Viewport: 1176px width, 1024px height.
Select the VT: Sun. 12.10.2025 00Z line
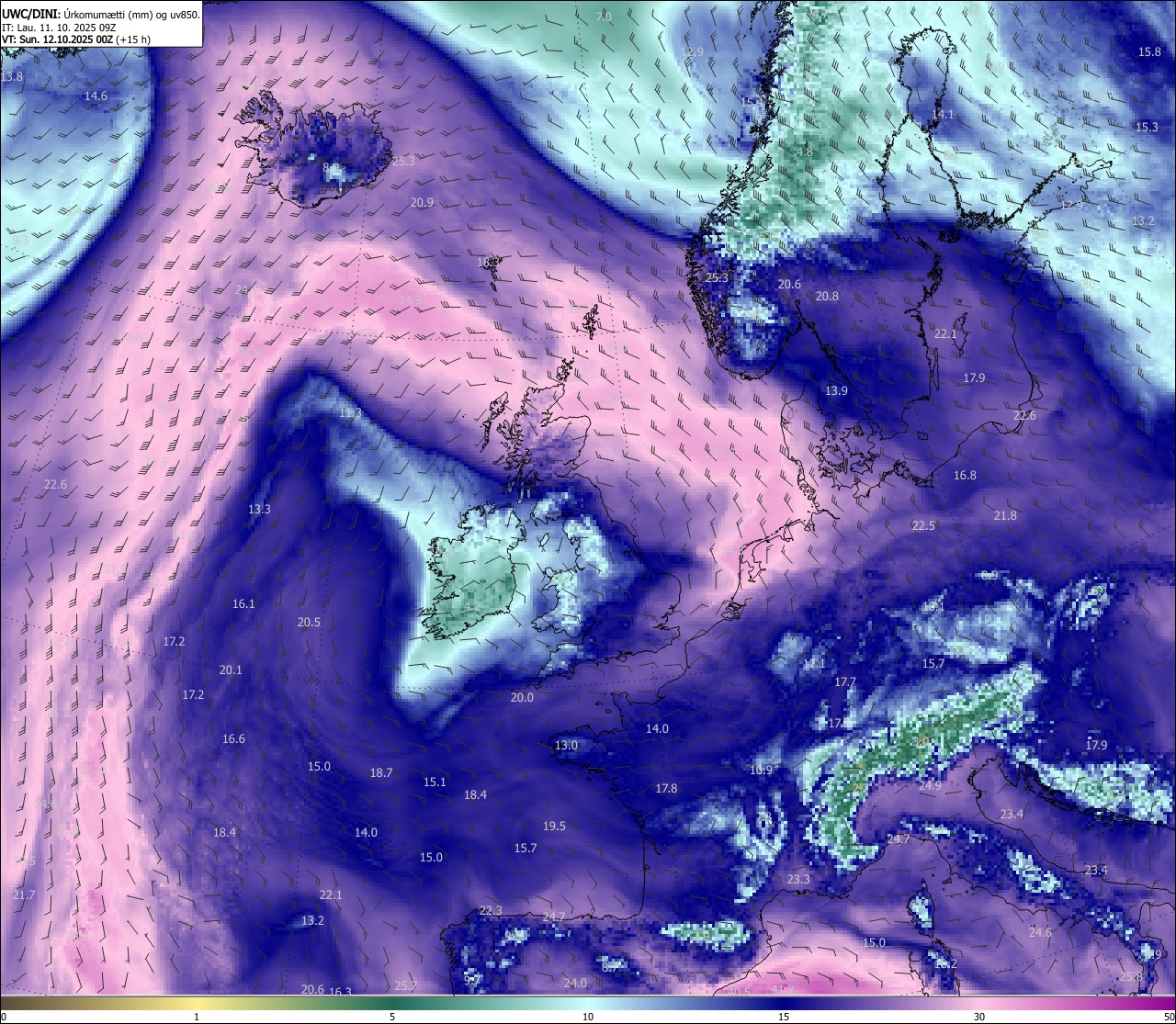[x=76, y=39]
